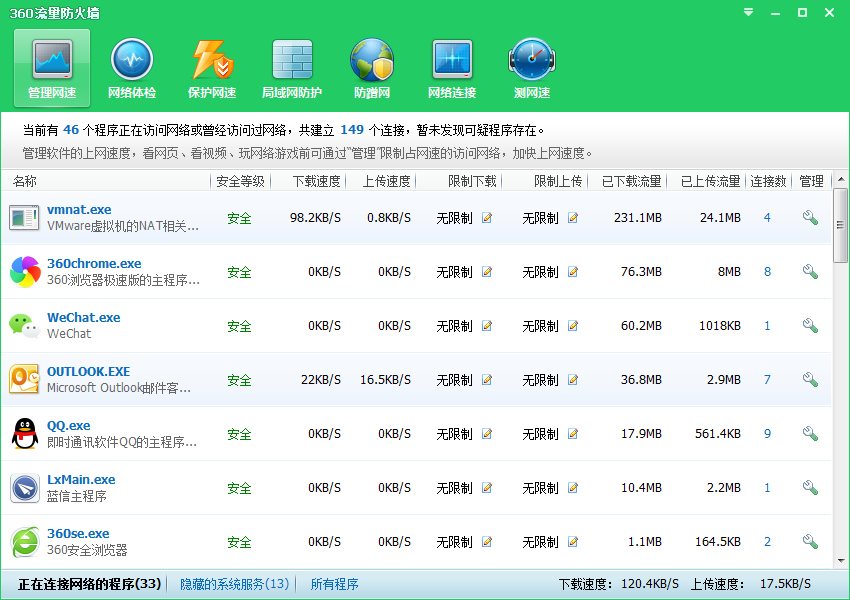This screenshot has width=850, height=600.
Task: Open the 局域网防护 LAN protection wall icon
Action: point(292,68)
